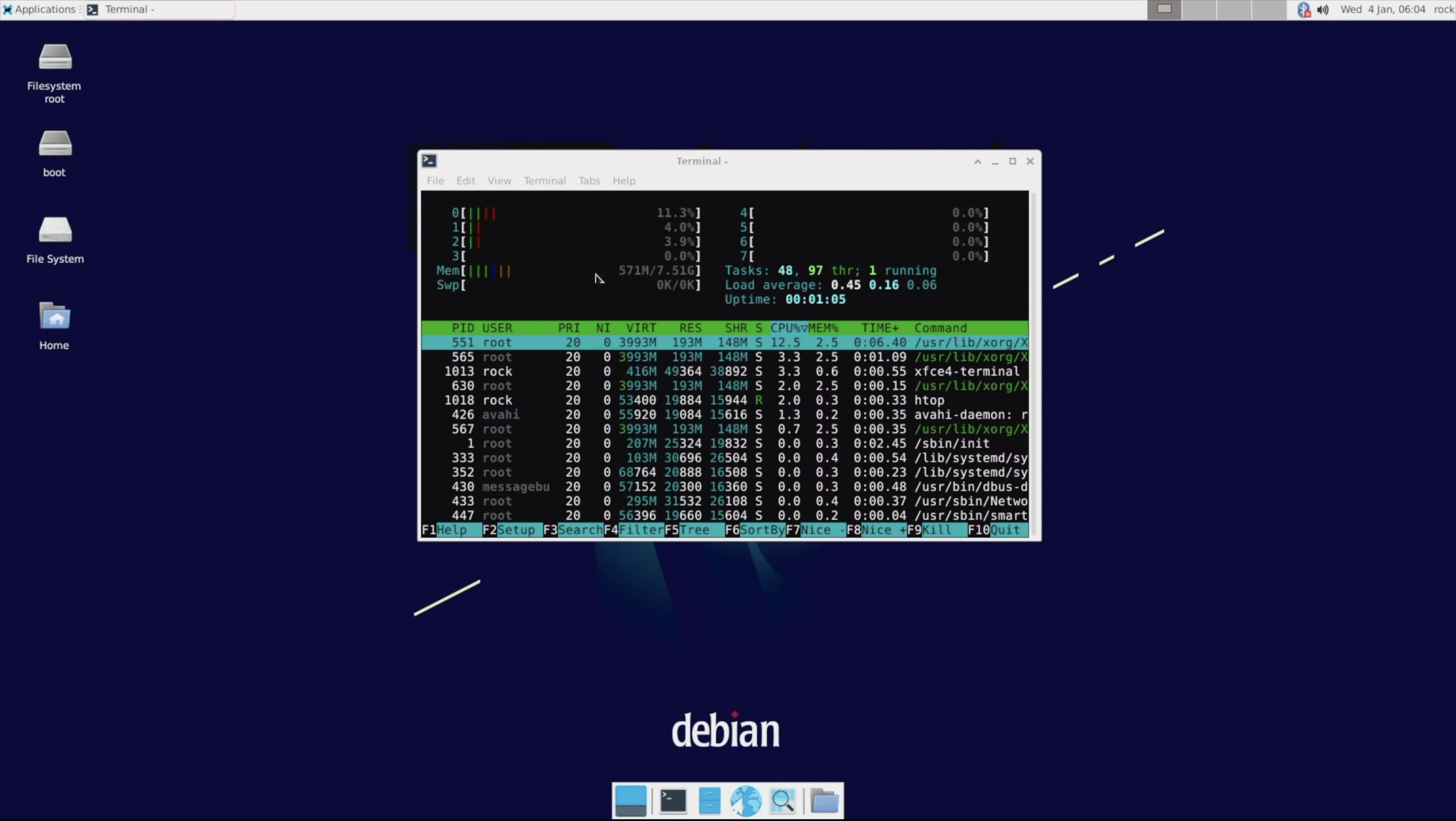The width and height of the screenshot is (1456, 821).
Task: Click the F9 Kill button in htop
Action: 936,530
